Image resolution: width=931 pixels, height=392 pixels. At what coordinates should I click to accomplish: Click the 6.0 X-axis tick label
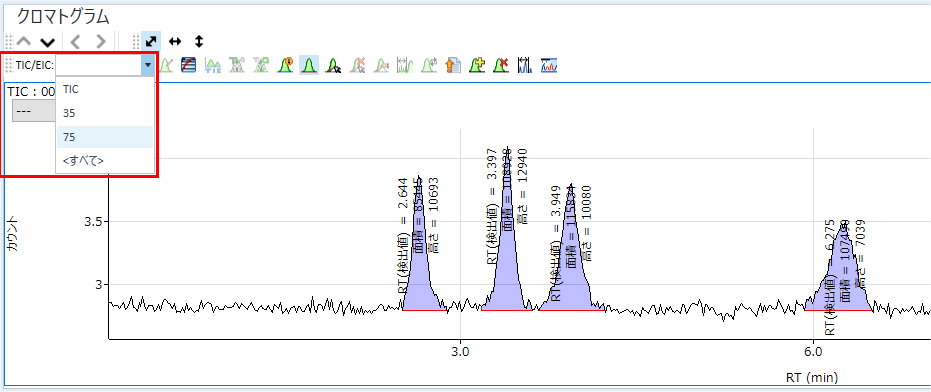(812, 351)
